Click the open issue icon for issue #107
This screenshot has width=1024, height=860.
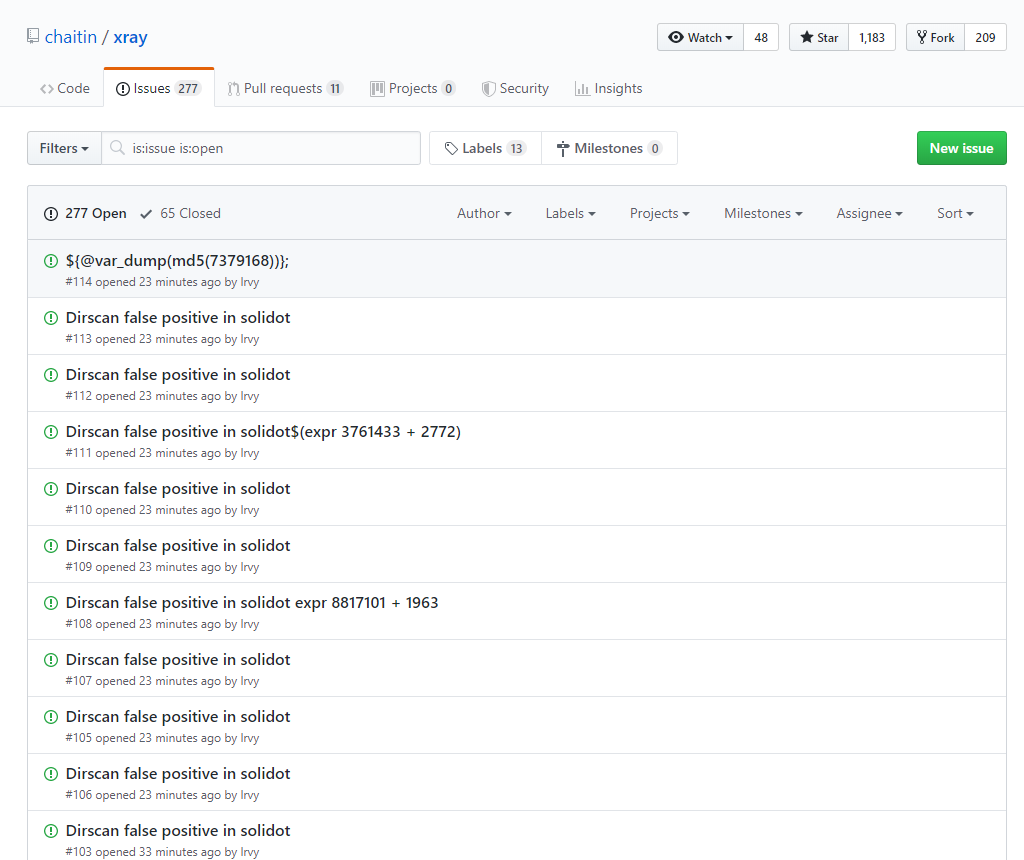tap(51, 660)
